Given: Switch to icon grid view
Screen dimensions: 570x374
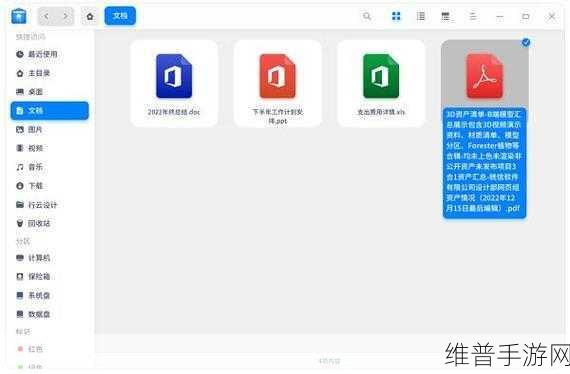Looking at the screenshot, I should pyautogui.click(x=396, y=16).
